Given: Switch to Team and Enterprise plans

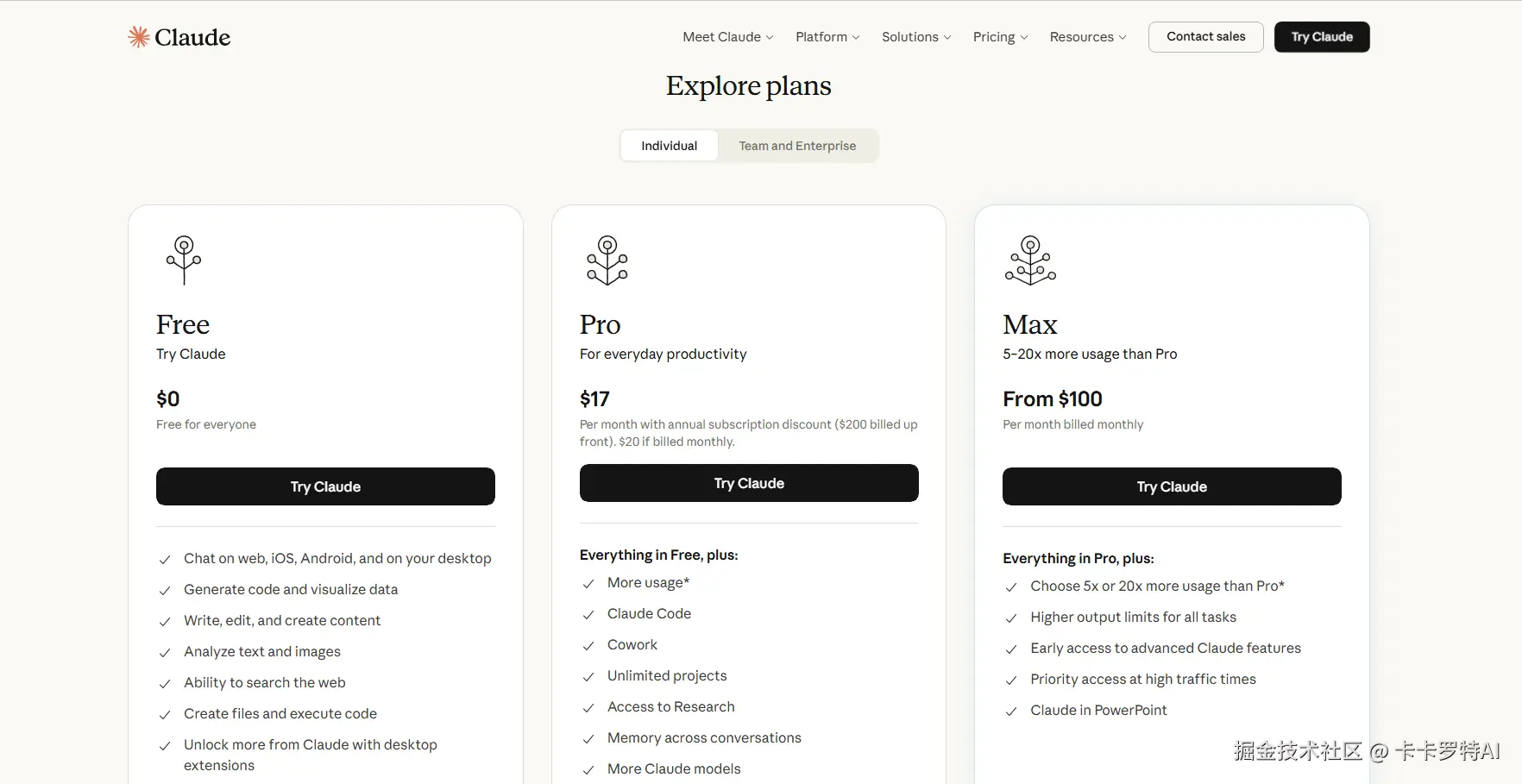Looking at the screenshot, I should [797, 146].
